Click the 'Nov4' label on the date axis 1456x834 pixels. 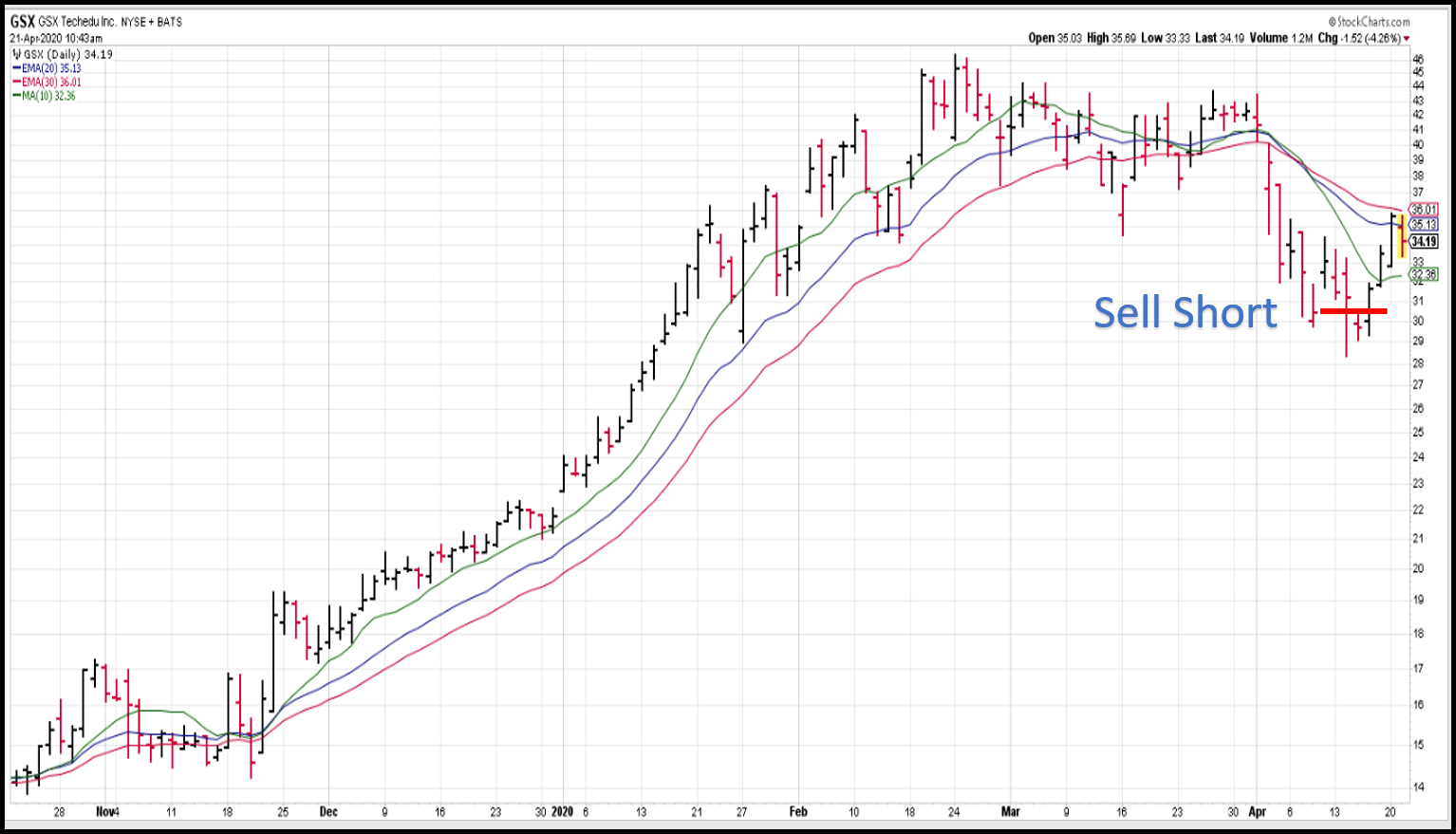107,812
